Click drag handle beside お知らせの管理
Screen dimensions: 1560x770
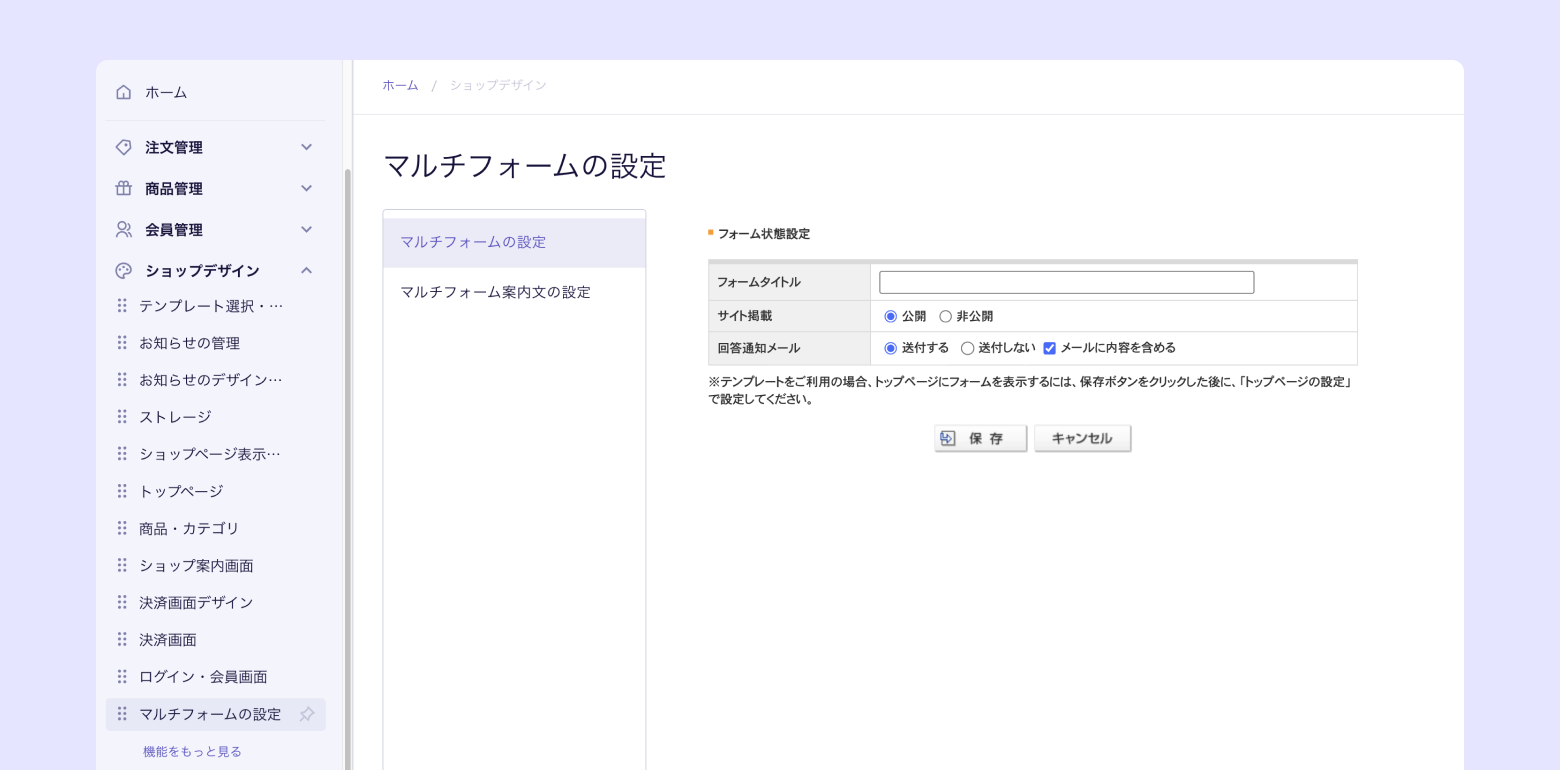click(122, 342)
